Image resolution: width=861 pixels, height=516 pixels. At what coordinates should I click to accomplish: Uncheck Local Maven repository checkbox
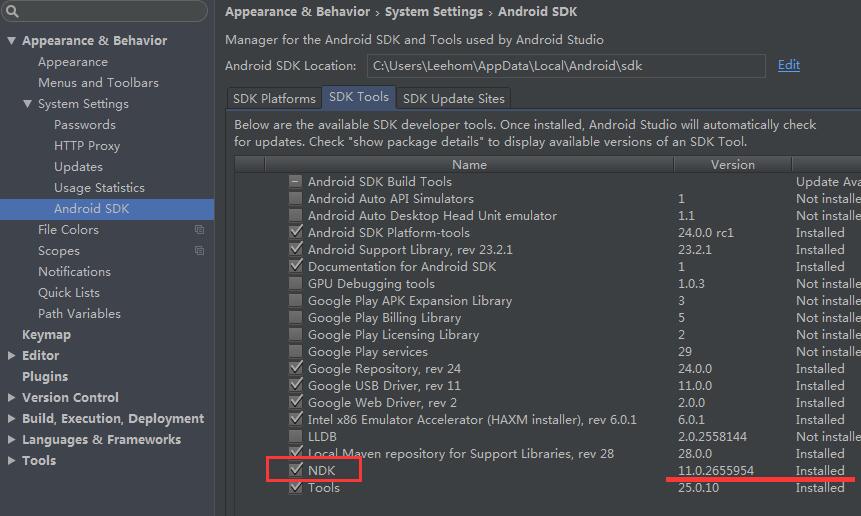295,453
